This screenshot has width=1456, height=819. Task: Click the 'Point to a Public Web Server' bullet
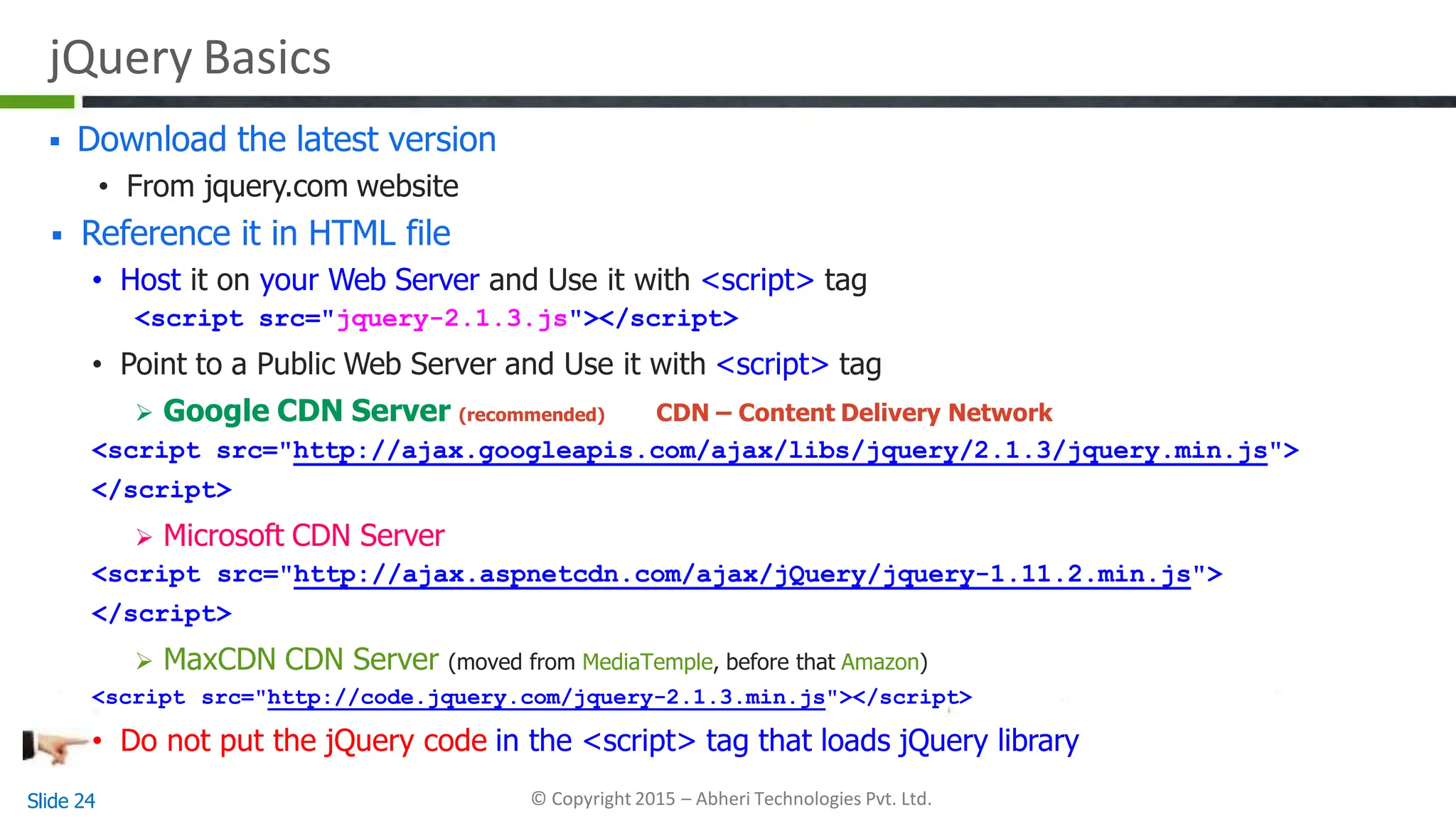click(500, 365)
